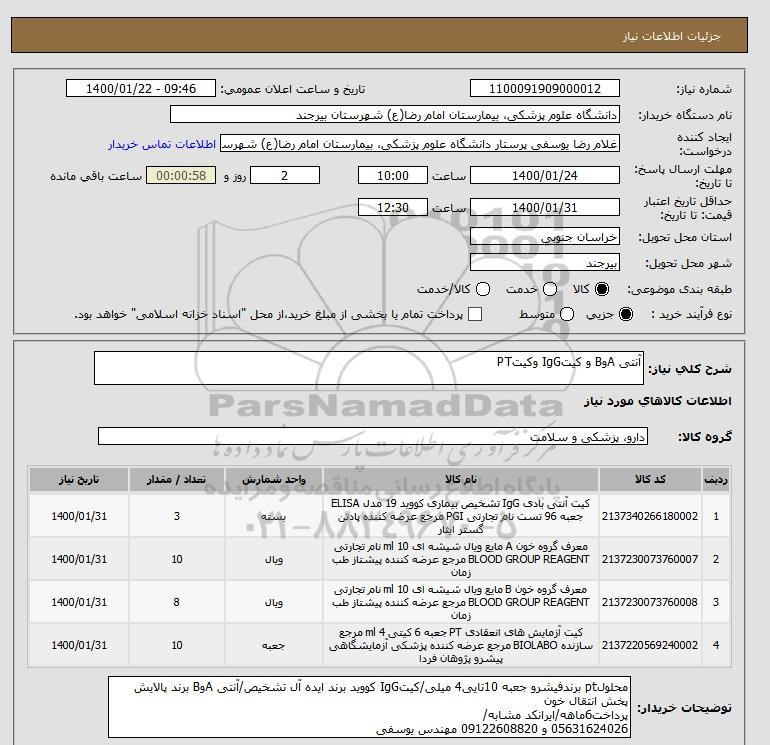This screenshot has height=745, width=770.
Task: Select the کالا radio button
Action: (x=602, y=289)
